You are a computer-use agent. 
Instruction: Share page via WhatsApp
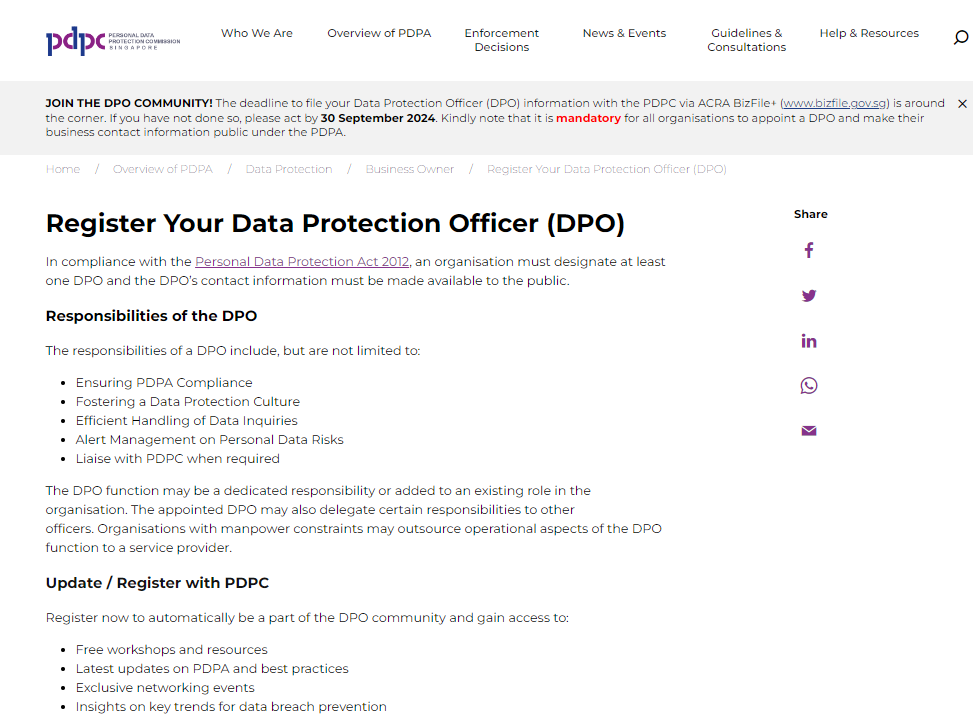809,386
